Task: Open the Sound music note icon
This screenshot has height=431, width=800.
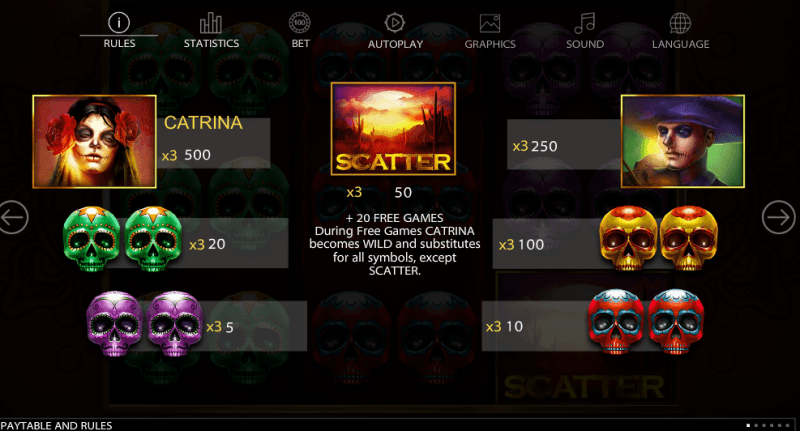Action: 585,23
